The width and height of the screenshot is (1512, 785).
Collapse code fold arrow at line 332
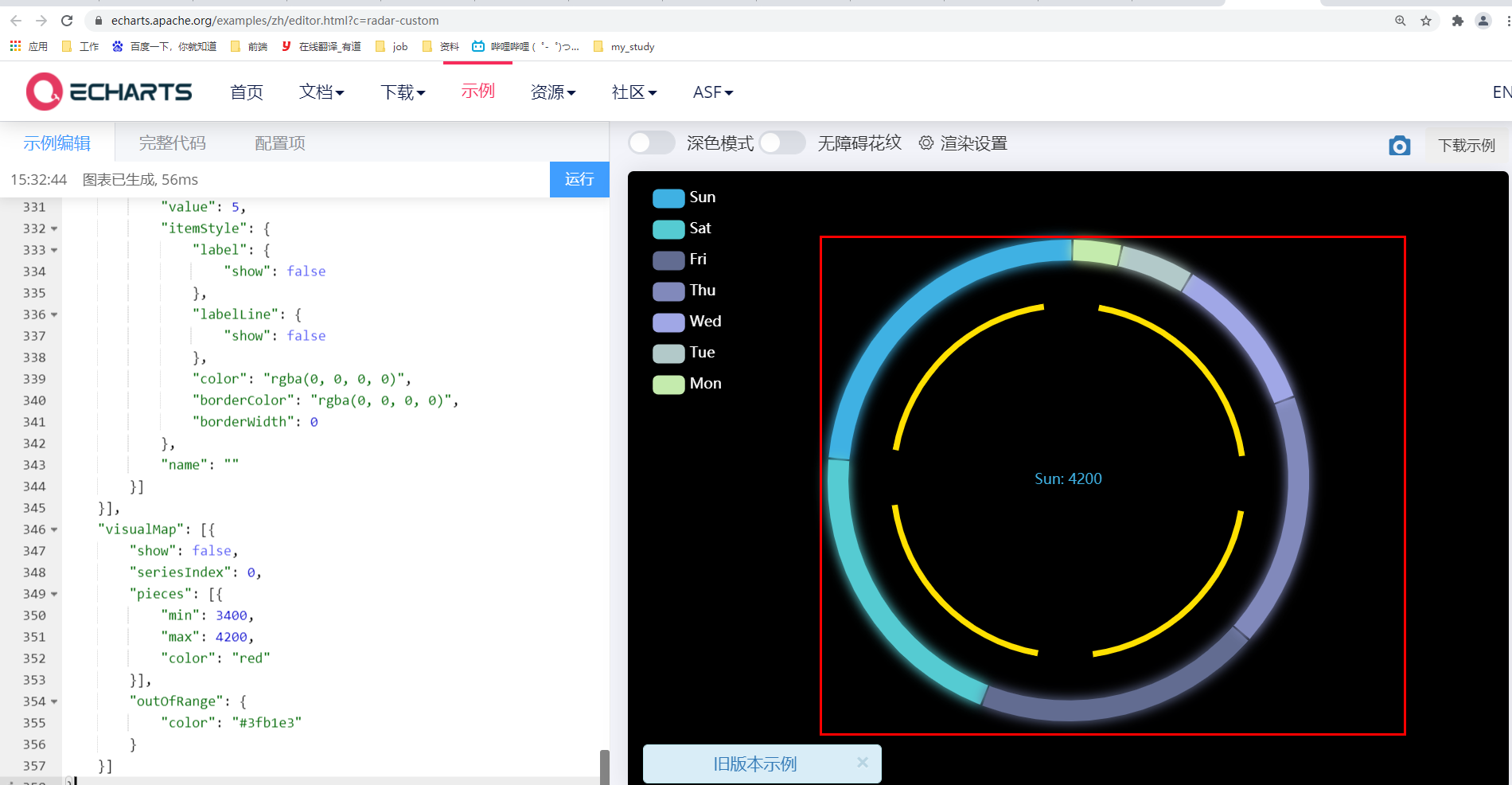(x=54, y=228)
